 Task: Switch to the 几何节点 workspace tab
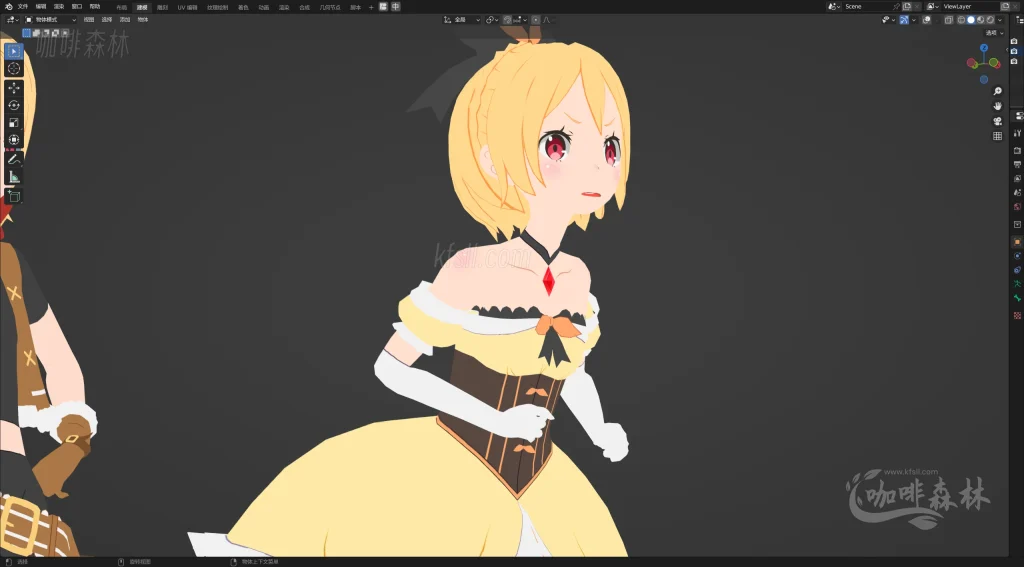click(329, 7)
